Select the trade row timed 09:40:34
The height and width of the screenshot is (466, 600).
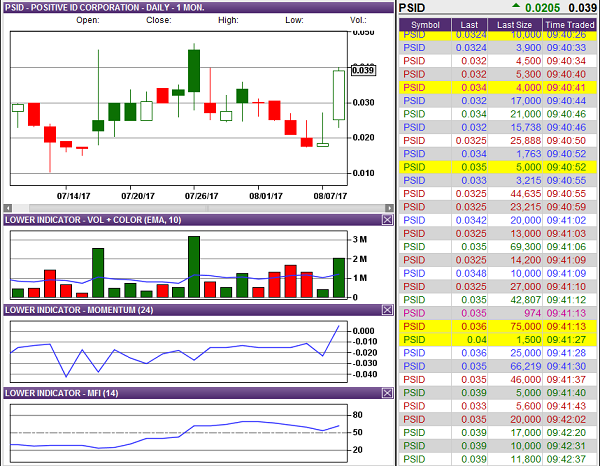(497, 61)
